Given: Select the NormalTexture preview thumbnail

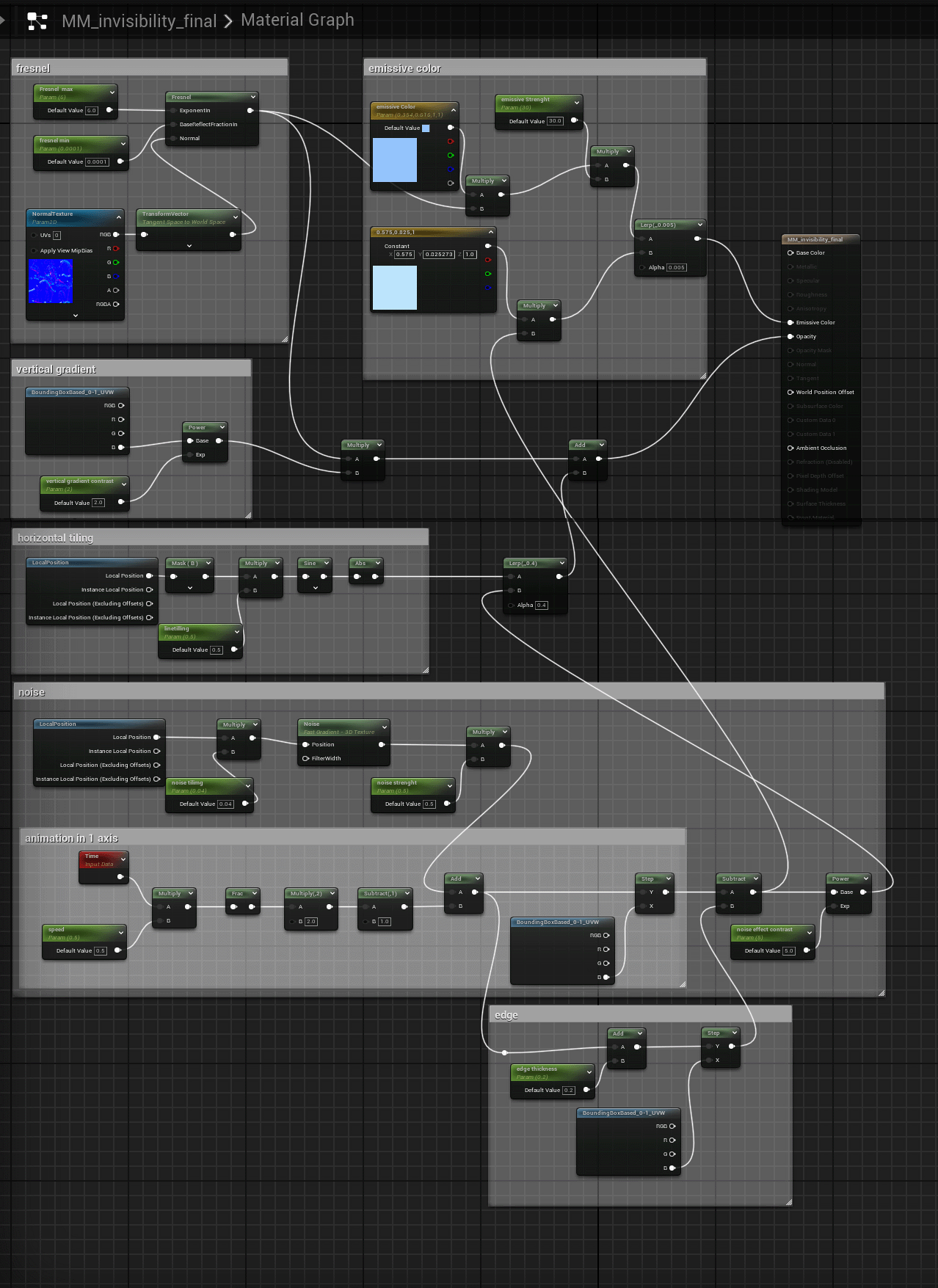Looking at the screenshot, I should (x=51, y=282).
